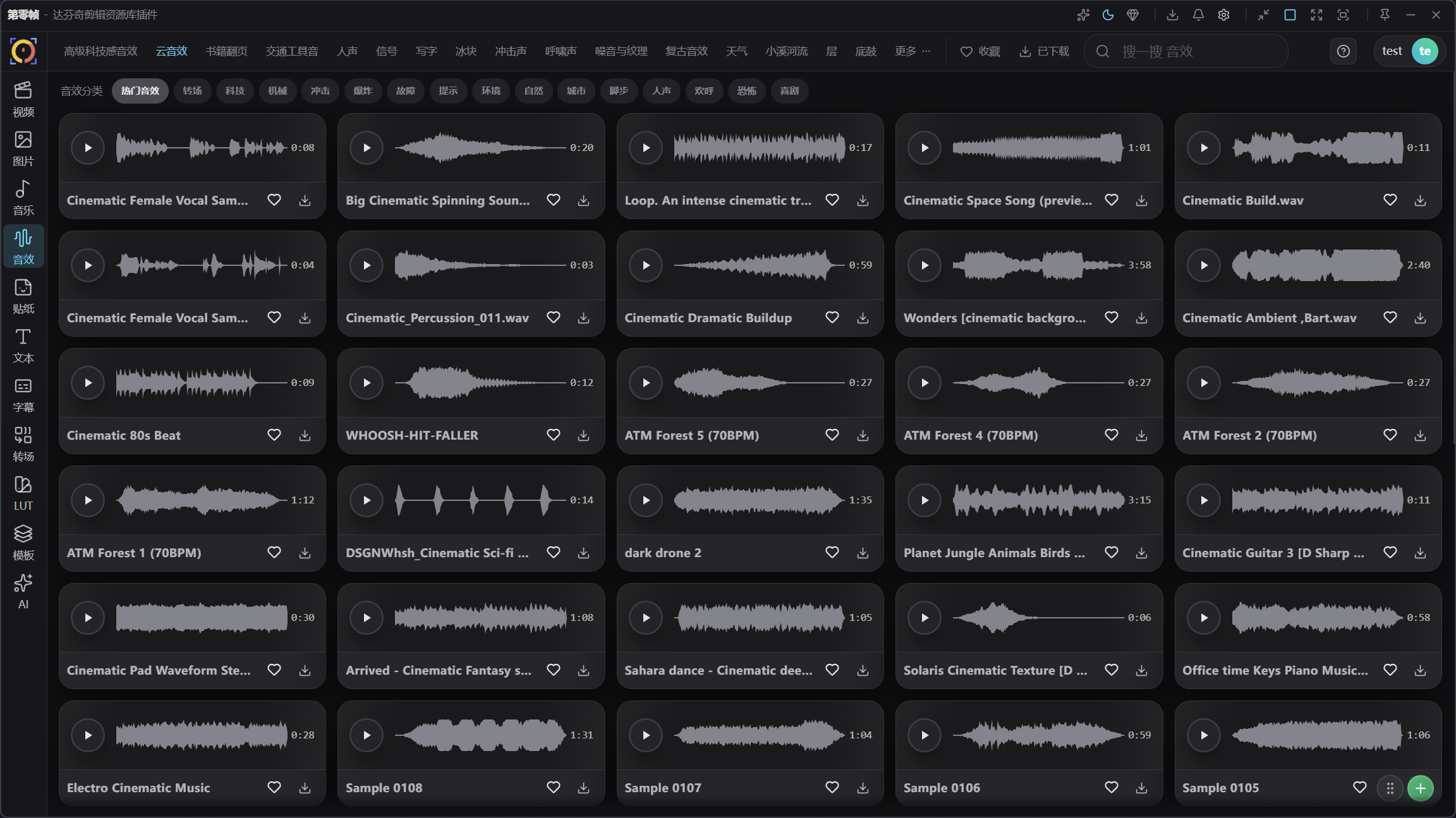Download Cinematic Build.wav
The image size is (1456, 818).
tap(1420, 200)
